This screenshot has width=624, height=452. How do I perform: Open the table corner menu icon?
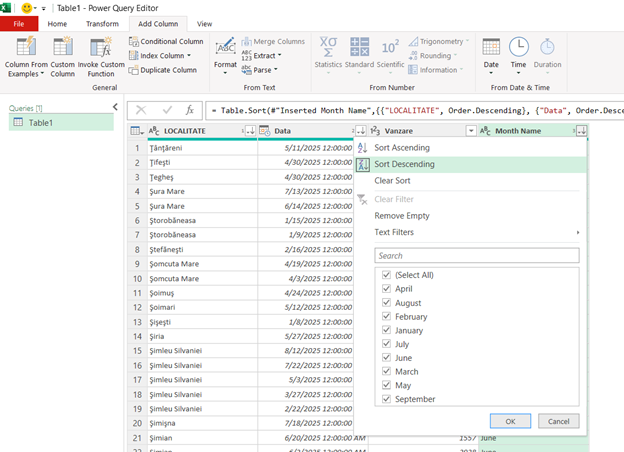pyautogui.click(x=137, y=131)
